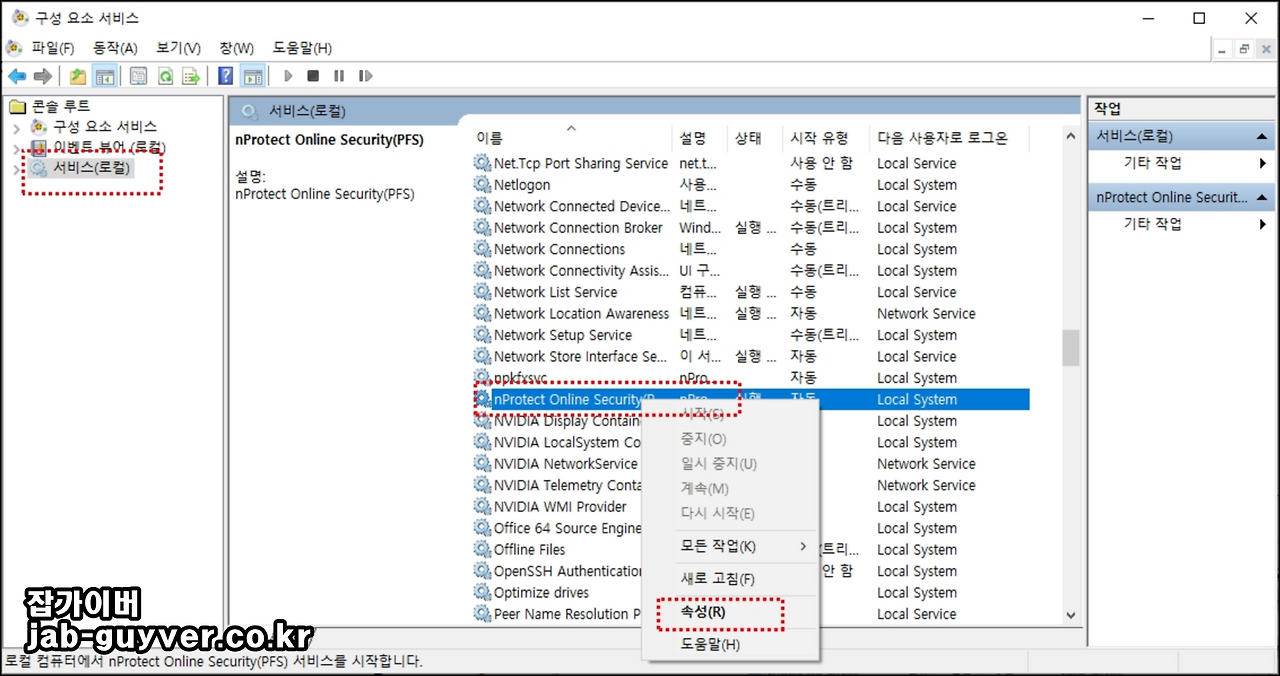Expand the 구성 요소 서비스 tree node
The width and height of the screenshot is (1280, 676).
[18, 126]
